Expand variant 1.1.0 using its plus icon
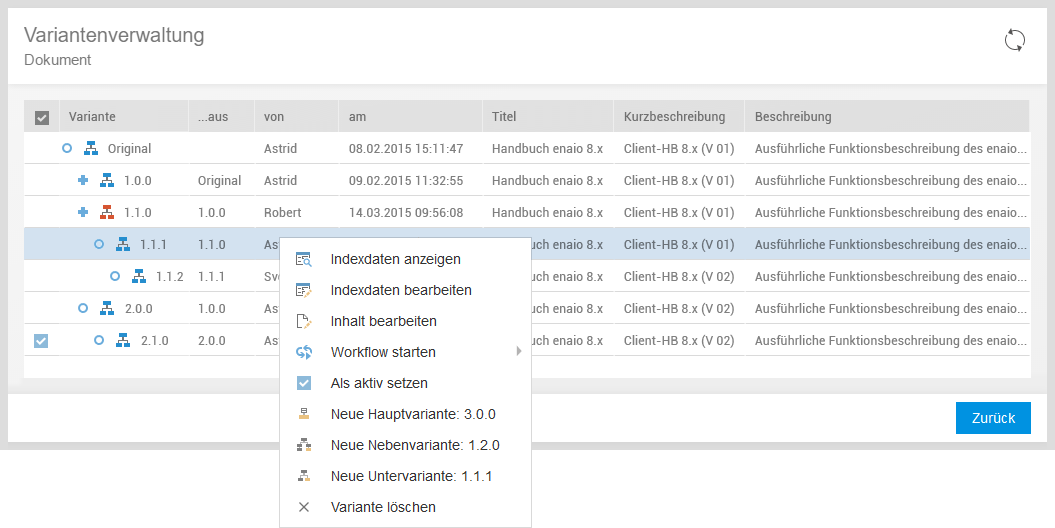1055x528 pixels. coord(83,213)
